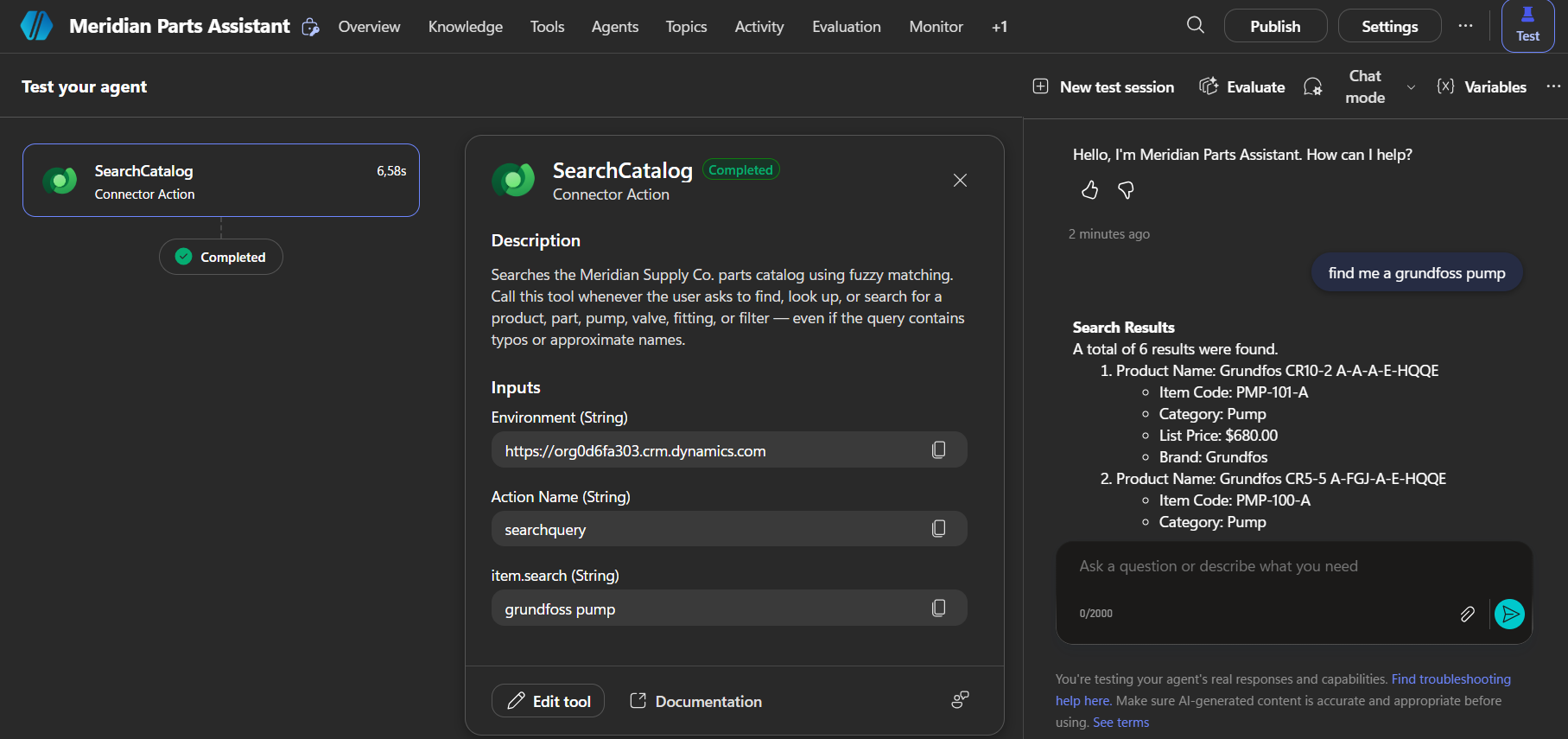
Task: Copy the Environment string value
Action: pos(939,449)
